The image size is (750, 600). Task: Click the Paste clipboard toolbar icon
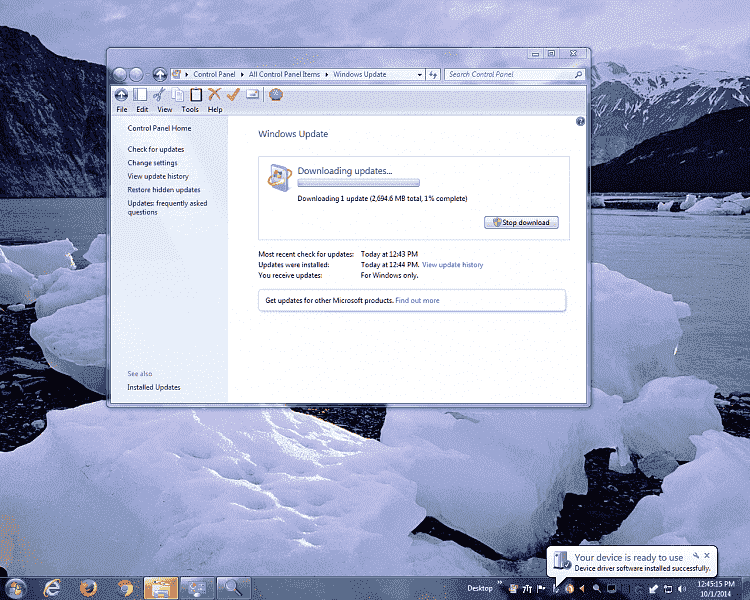[x=196, y=95]
